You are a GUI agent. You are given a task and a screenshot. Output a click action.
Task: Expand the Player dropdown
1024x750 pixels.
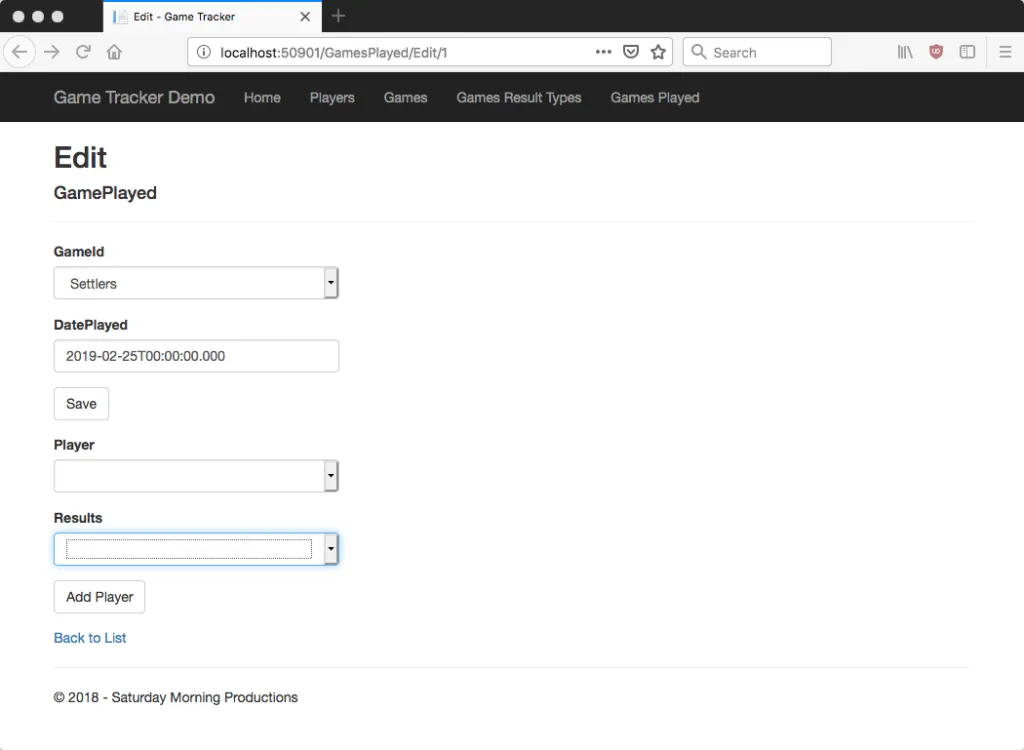[x=196, y=476]
